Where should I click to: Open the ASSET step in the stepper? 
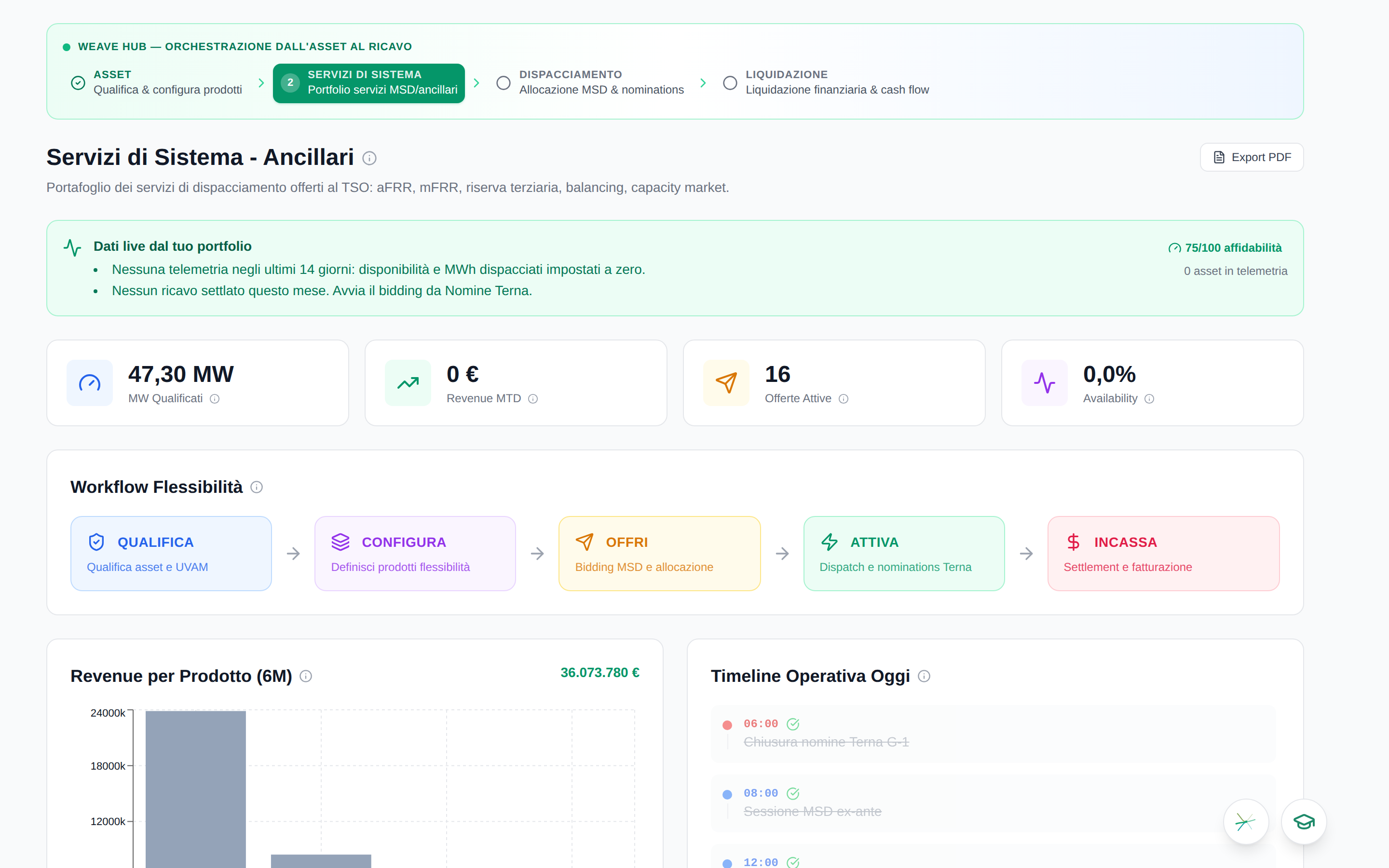coord(156,82)
